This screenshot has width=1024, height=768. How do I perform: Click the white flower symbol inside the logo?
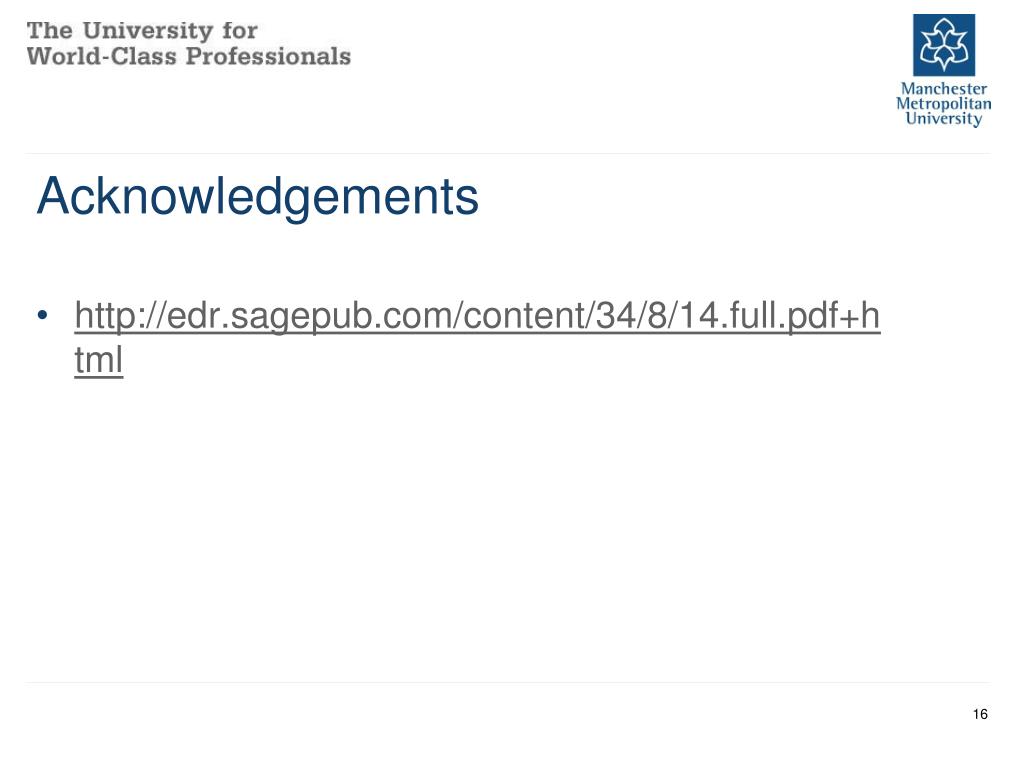tap(944, 44)
